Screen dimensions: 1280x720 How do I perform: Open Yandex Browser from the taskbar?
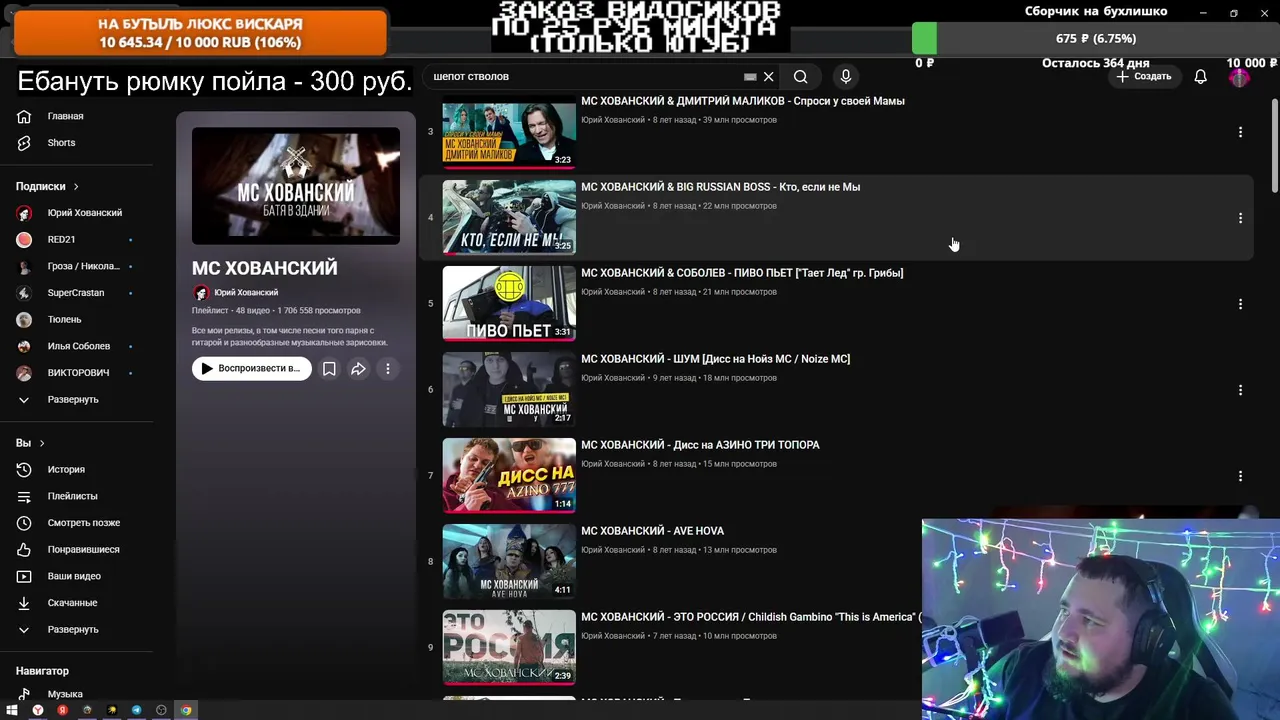(x=37, y=710)
